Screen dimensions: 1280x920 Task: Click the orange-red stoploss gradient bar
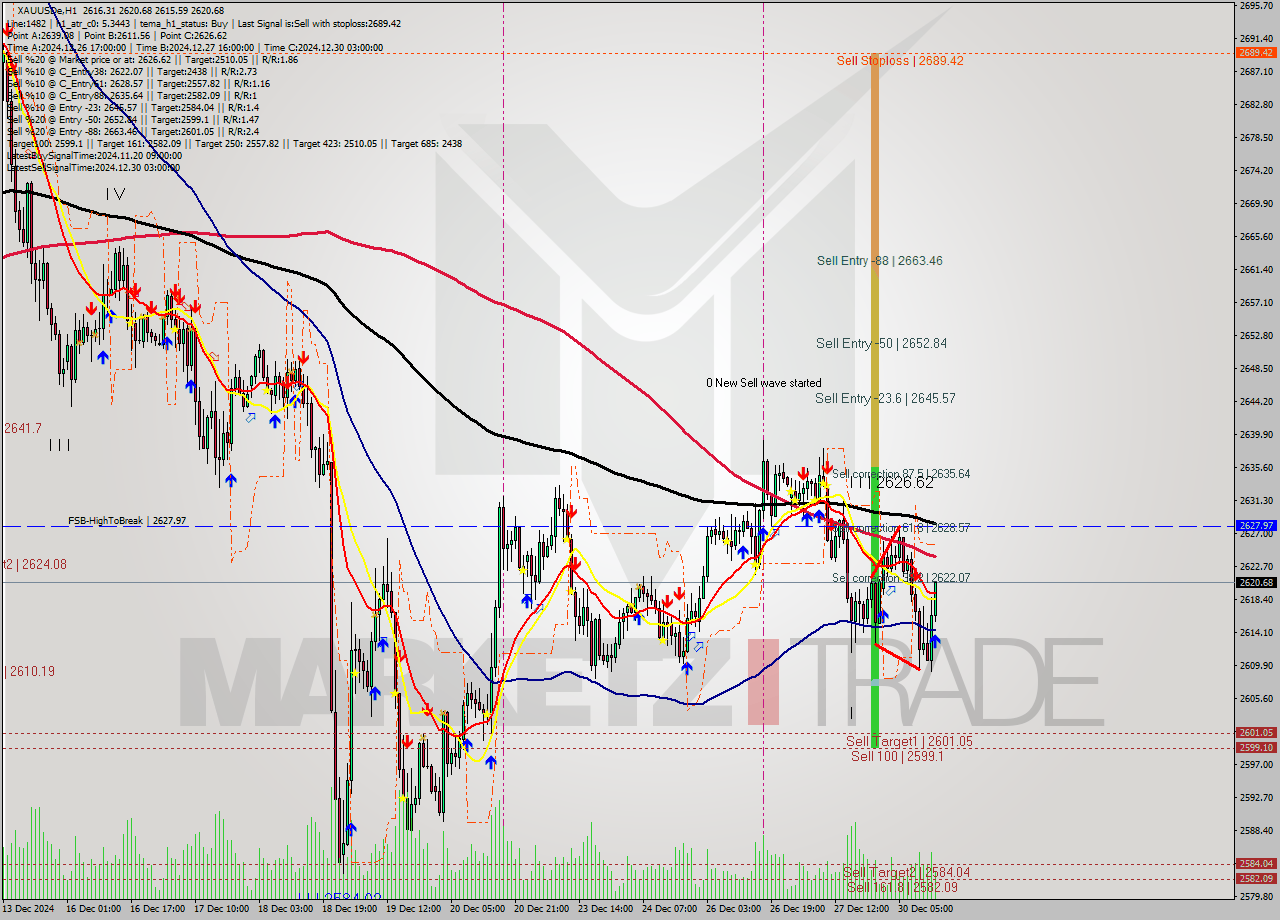(x=875, y=260)
